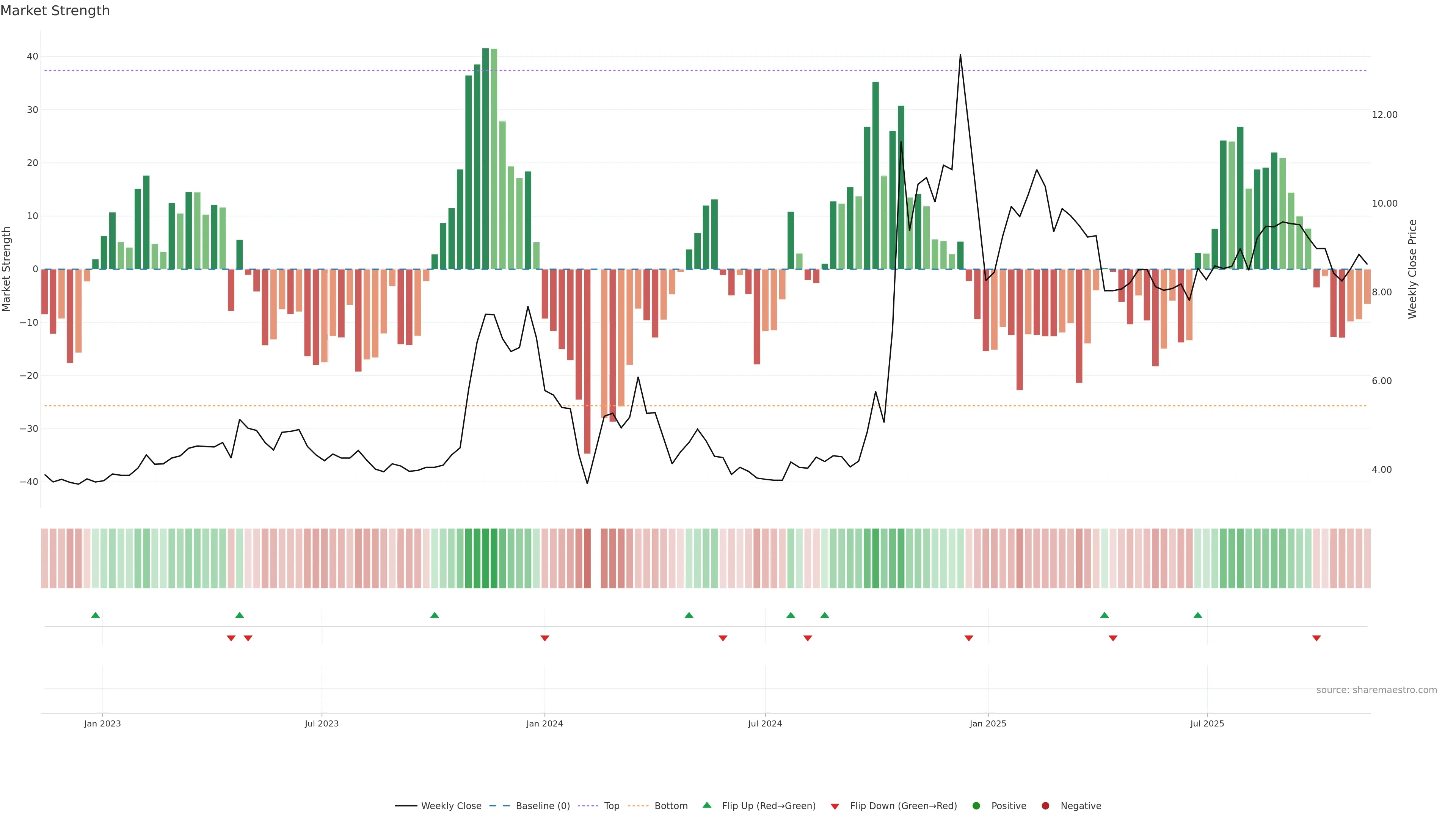Click the Positive green circle legend icon
The image size is (1456, 819).
(x=976, y=805)
